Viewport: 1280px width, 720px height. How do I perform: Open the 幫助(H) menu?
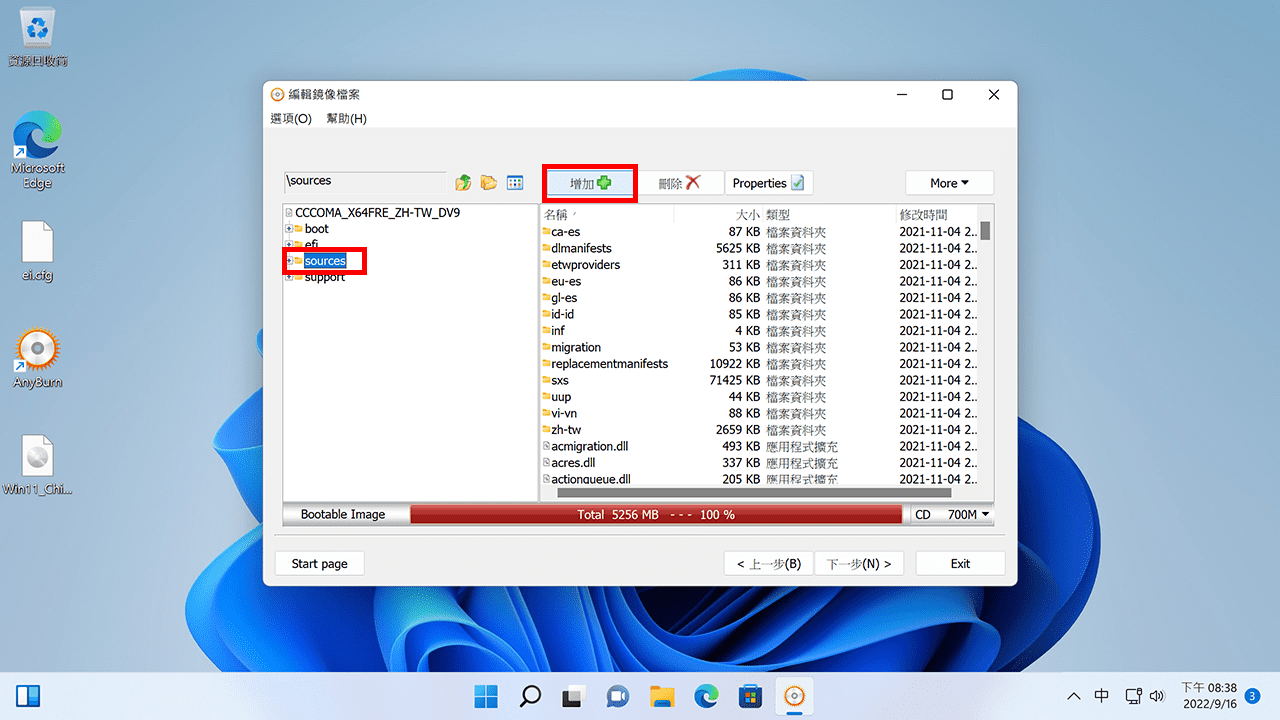click(346, 119)
